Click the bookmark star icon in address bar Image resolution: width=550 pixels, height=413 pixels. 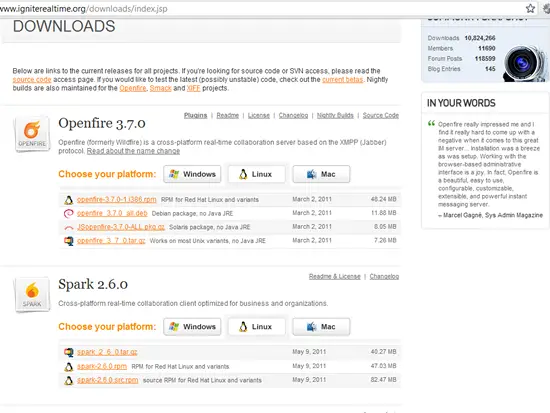[x=530, y=8]
